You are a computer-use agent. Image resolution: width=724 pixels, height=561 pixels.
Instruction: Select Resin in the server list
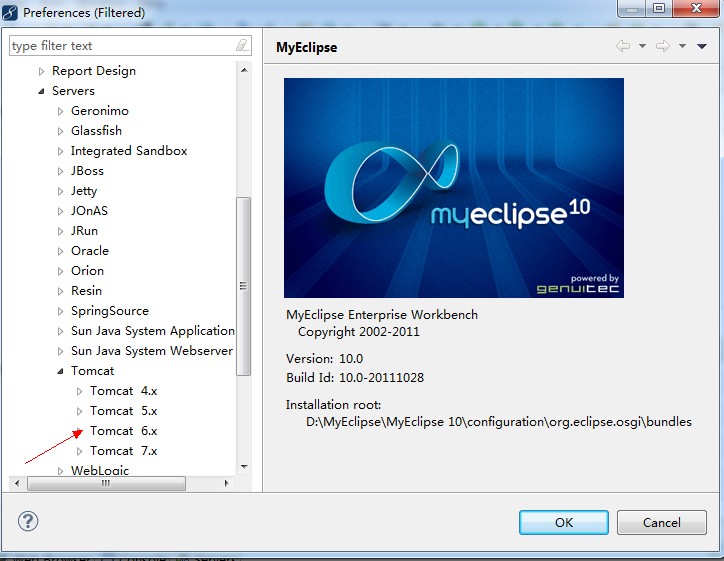[86, 290]
